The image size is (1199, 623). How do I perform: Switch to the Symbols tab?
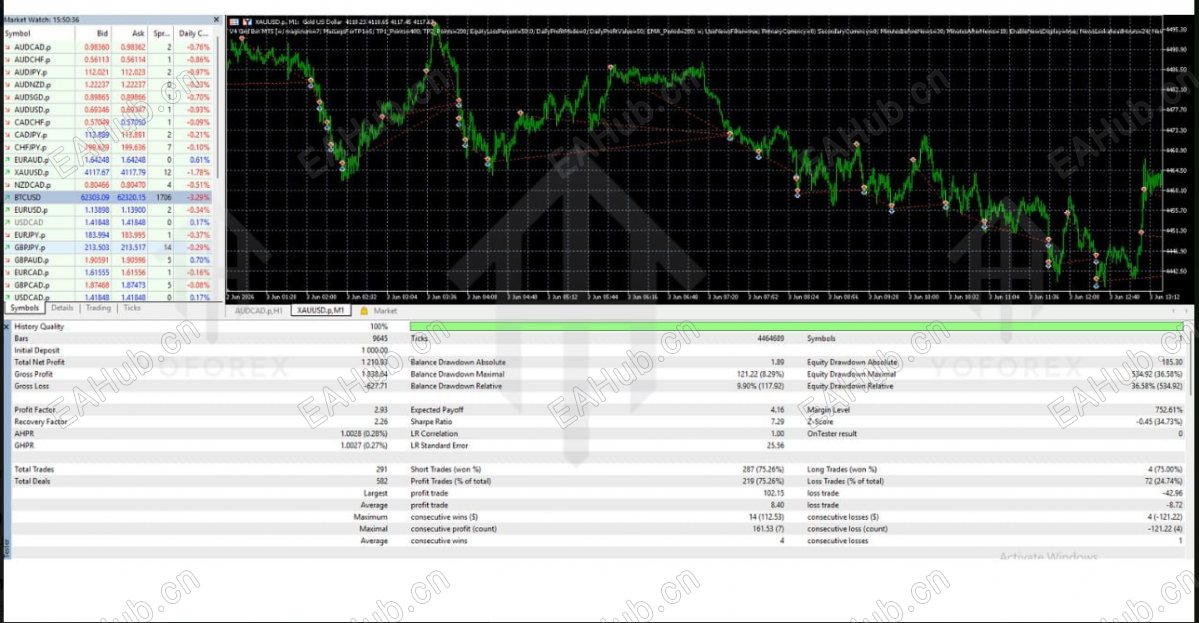24,308
